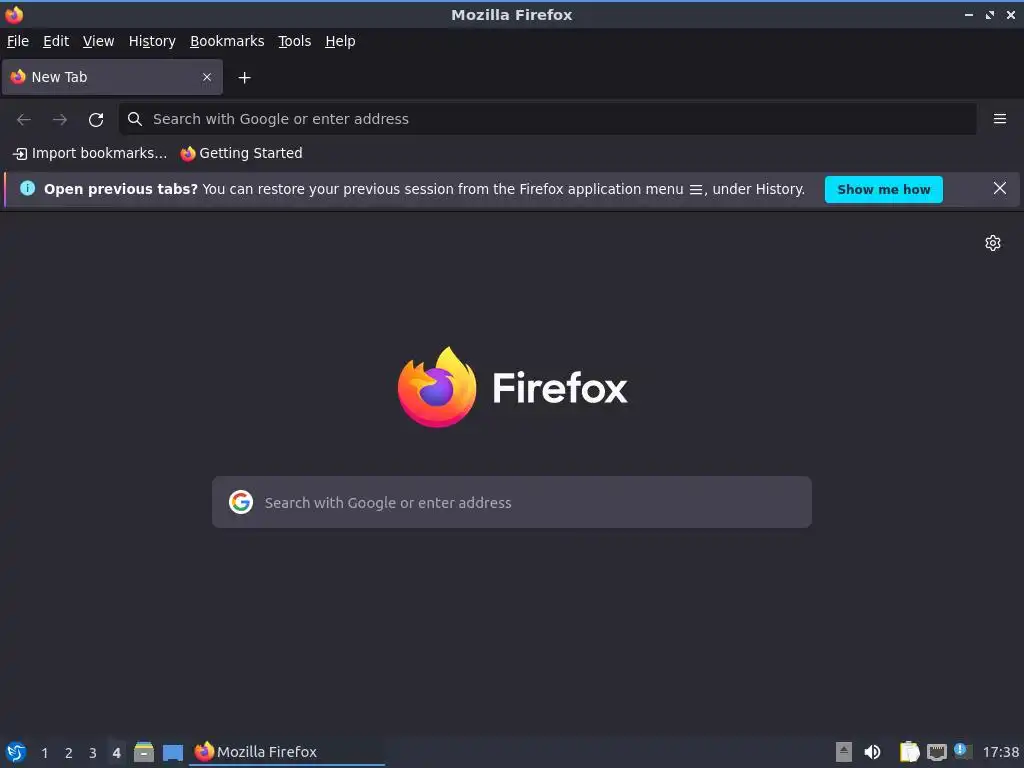Click Import bookmarks in bookmarks toolbar
The height and width of the screenshot is (768, 1024).
pyautogui.click(x=90, y=153)
